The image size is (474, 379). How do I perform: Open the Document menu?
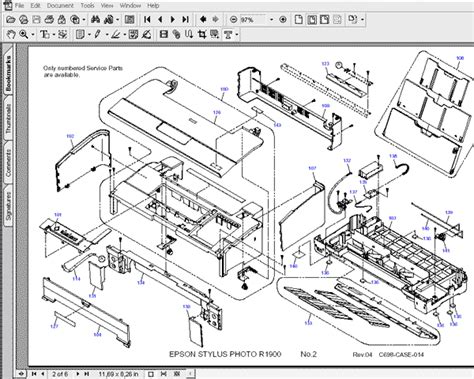click(60, 6)
